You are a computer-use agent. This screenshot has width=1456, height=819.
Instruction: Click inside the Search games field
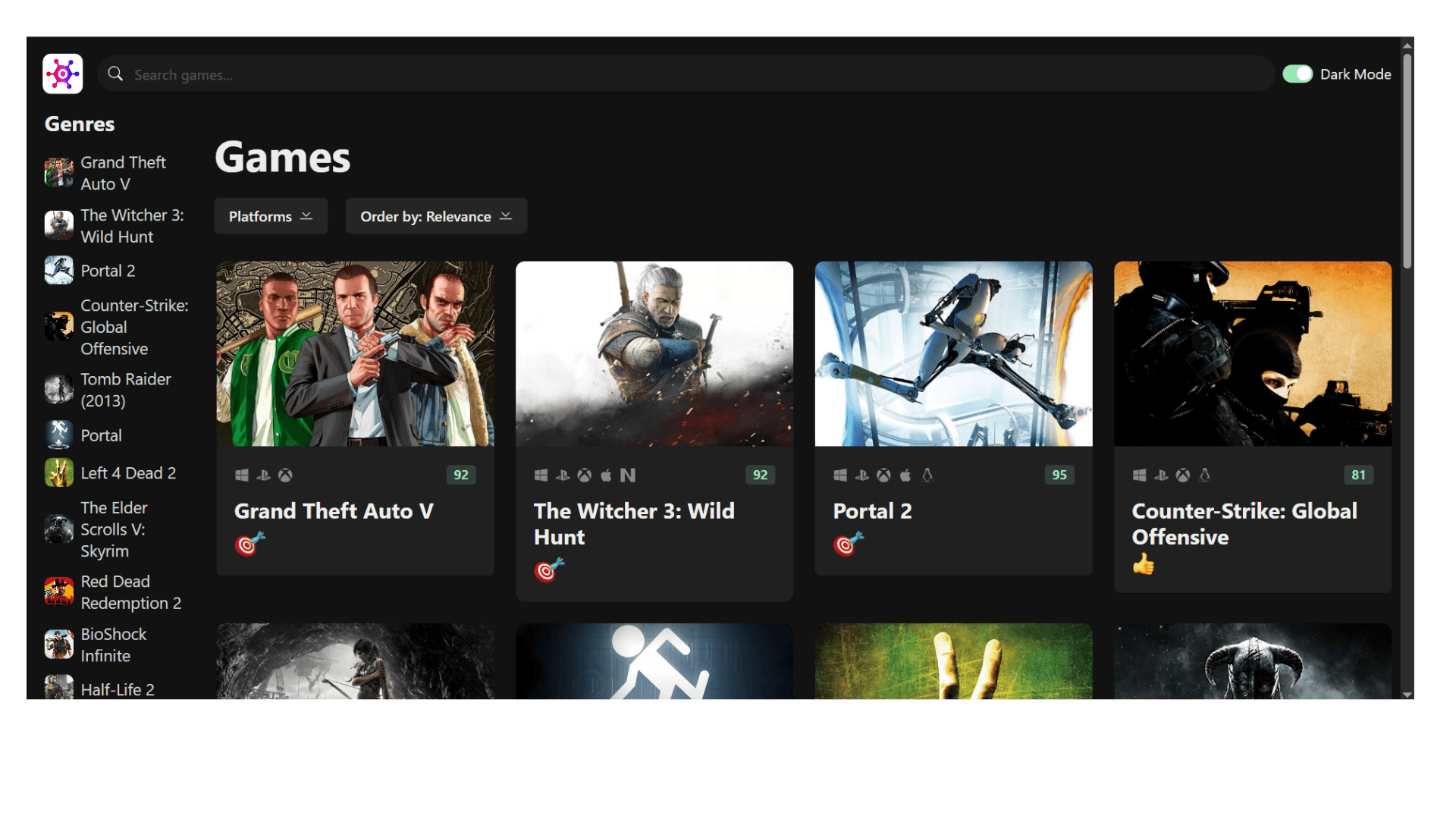pos(455,74)
